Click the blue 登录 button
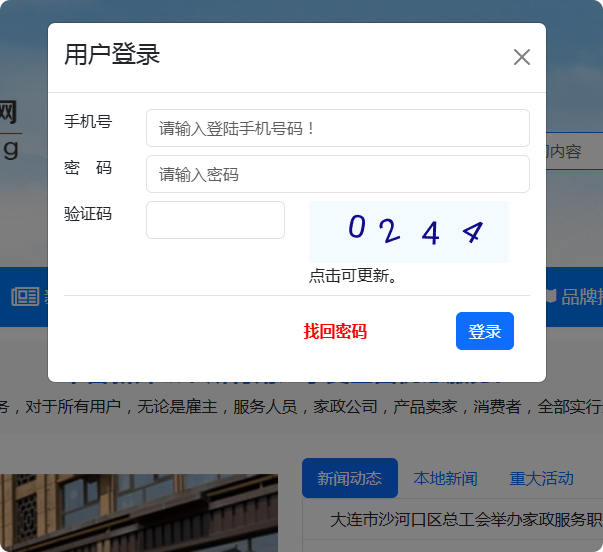This screenshot has width=603, height=552. (485, 331)
